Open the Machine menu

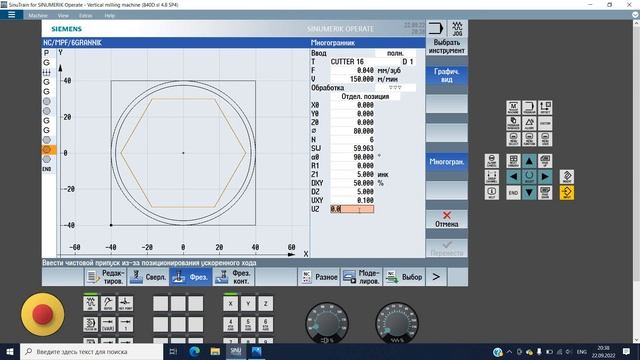(x=38, y=16)
